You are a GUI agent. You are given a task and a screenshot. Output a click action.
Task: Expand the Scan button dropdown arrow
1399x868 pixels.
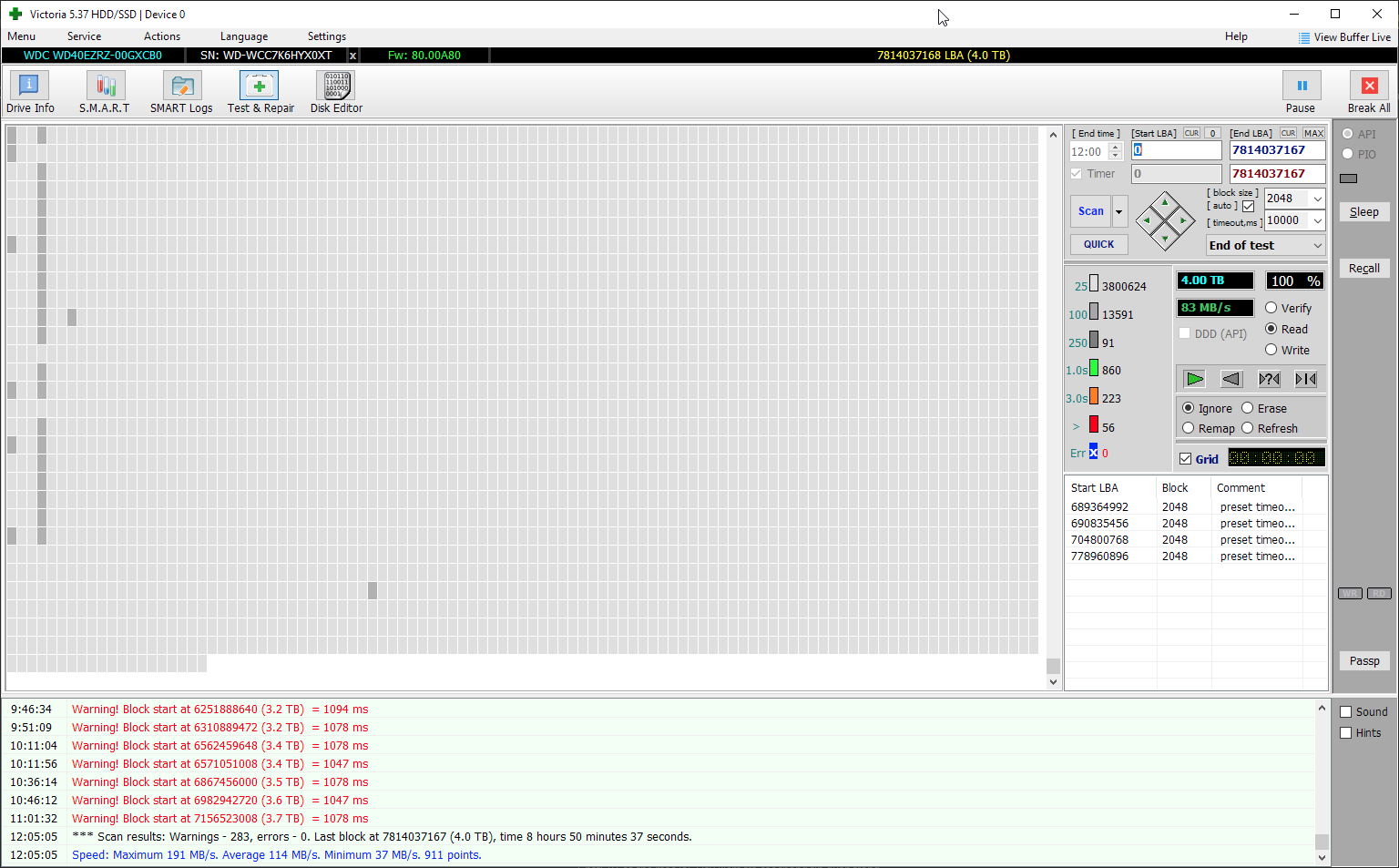1119,211
